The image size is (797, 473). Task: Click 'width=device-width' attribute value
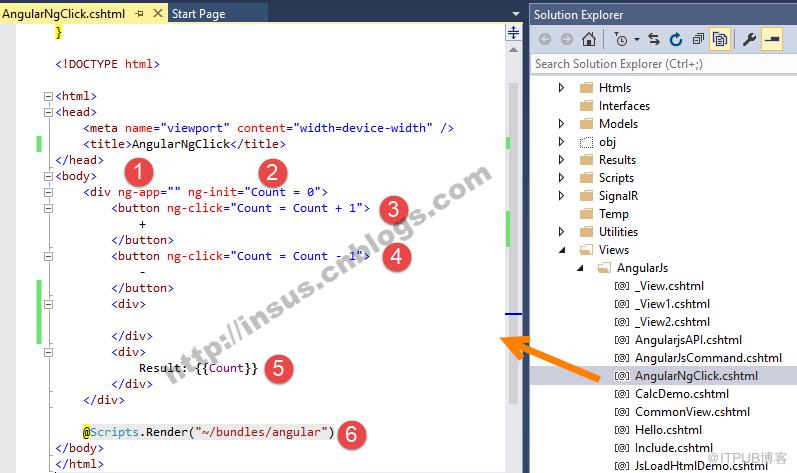(x=363, y=128)
